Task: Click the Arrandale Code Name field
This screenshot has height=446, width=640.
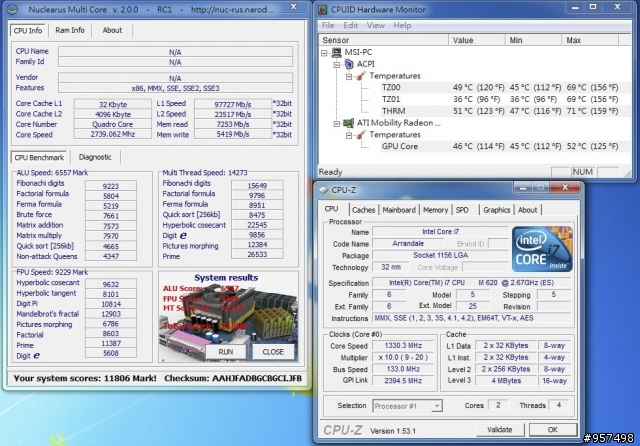Action: point(408,244)
